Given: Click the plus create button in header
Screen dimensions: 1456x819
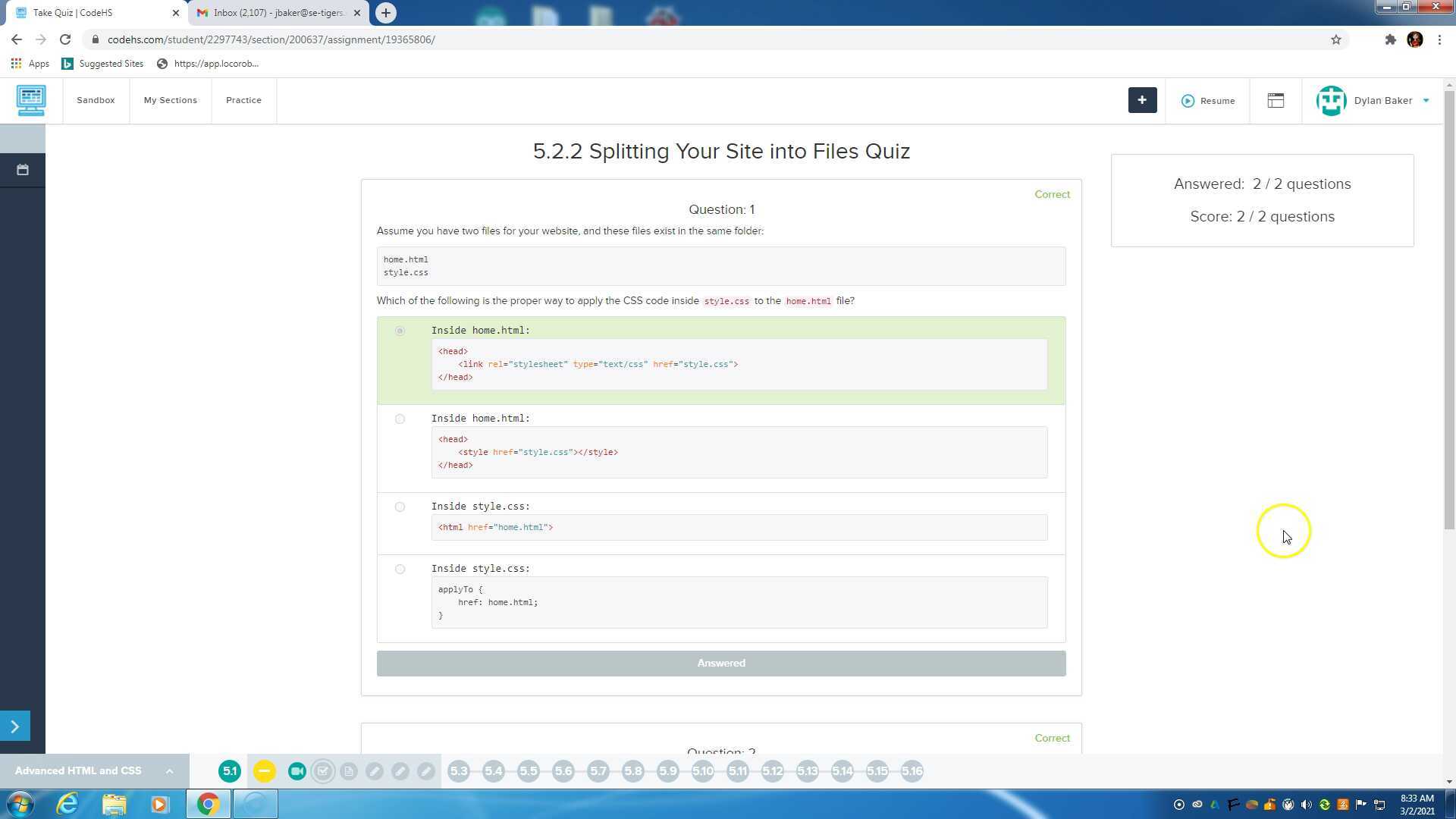Looking at the screenshot, I should click(1142, 100).
